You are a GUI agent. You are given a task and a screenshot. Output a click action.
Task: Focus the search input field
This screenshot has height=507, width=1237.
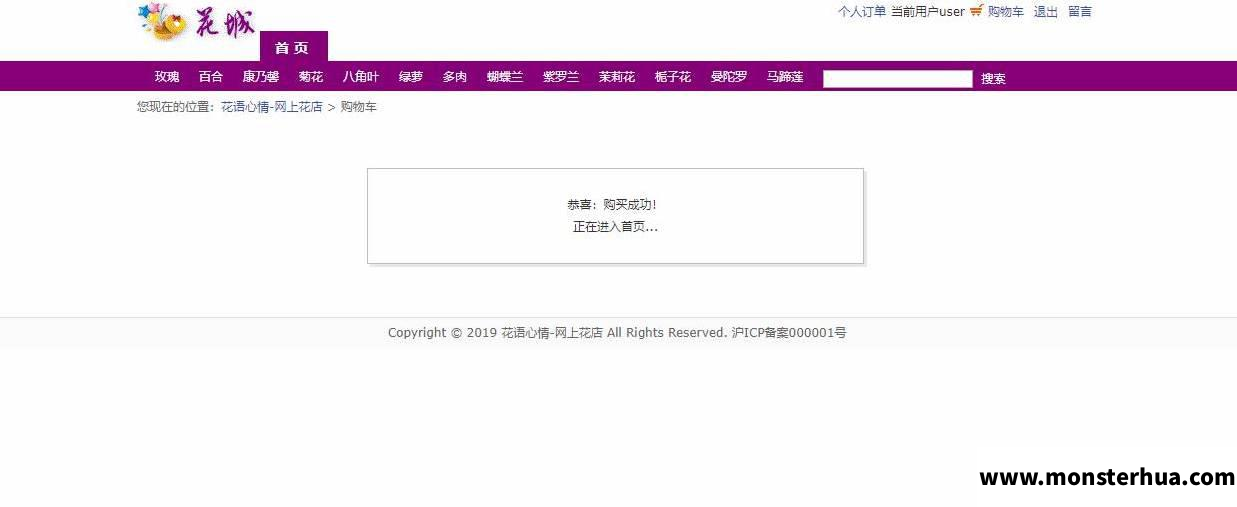tap(898, 79)
